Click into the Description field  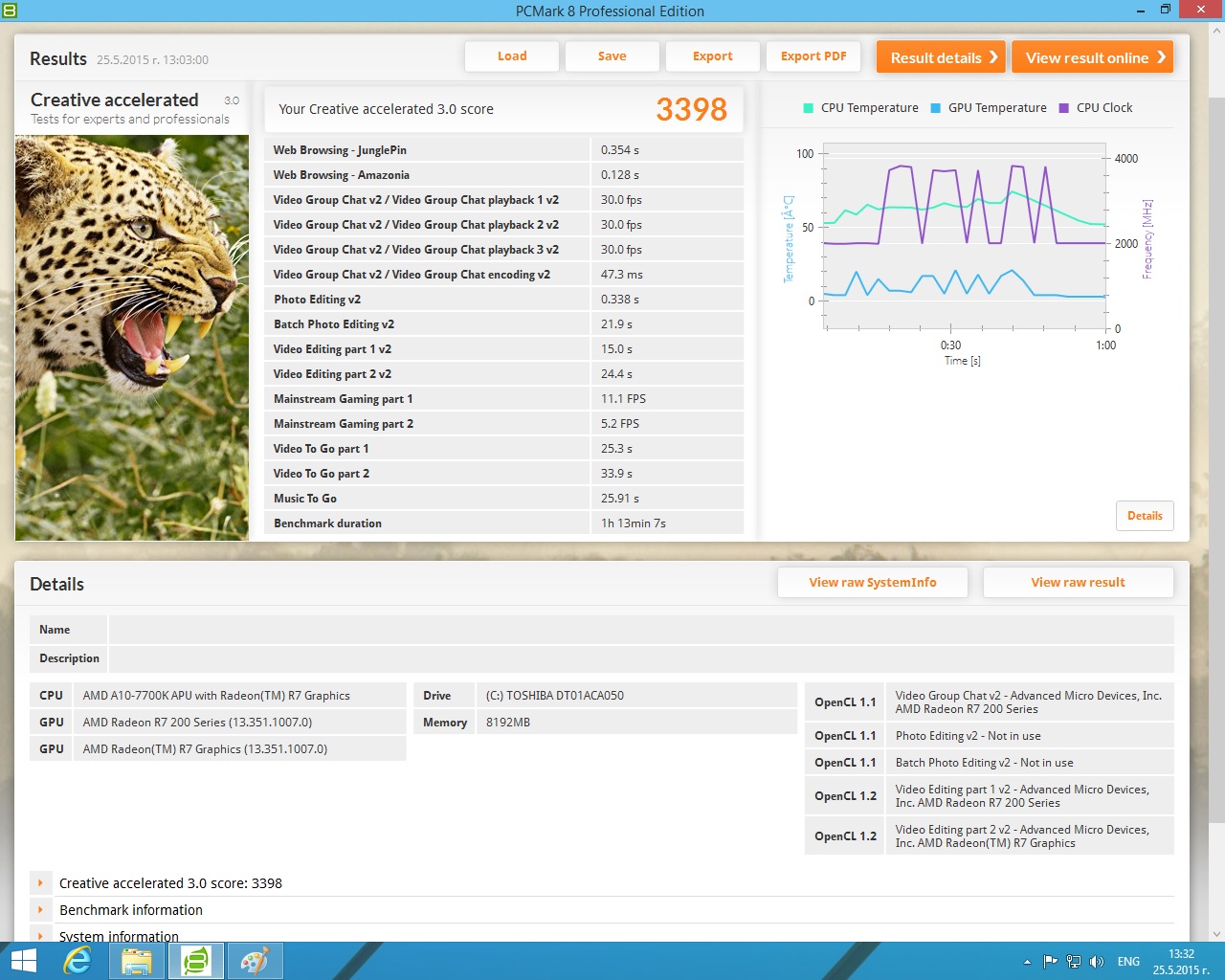641,658
